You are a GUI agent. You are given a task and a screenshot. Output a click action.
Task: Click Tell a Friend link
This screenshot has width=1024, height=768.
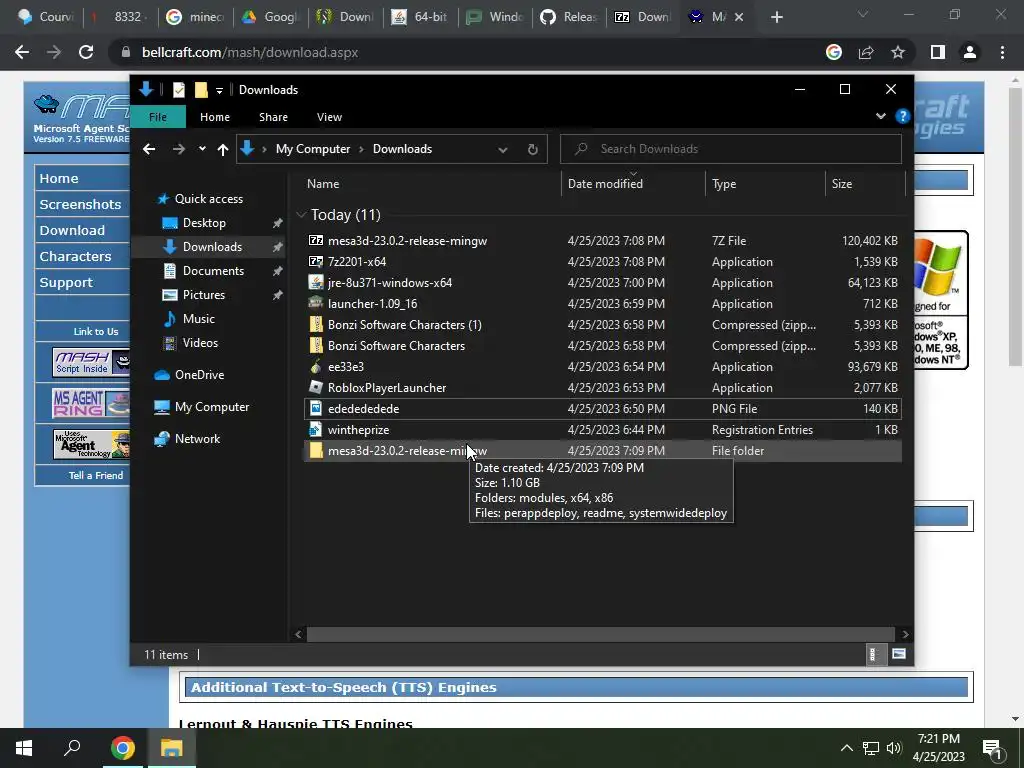tap(96, 475)
